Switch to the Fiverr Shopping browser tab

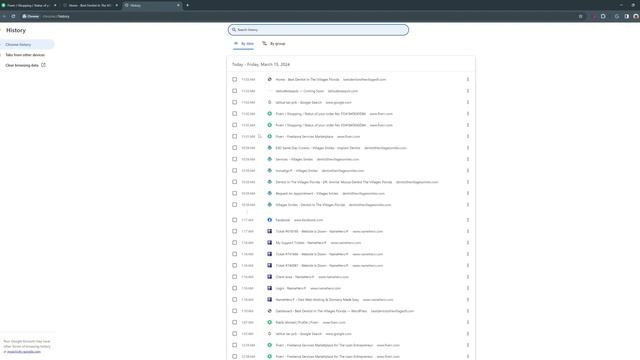click(29, 5)
